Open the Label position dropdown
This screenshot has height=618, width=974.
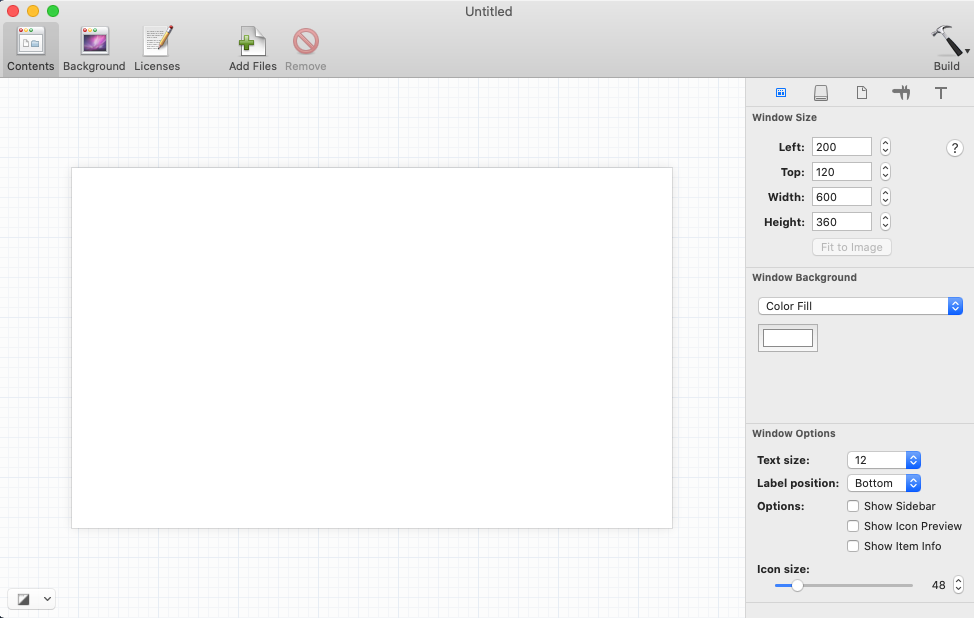883,483
